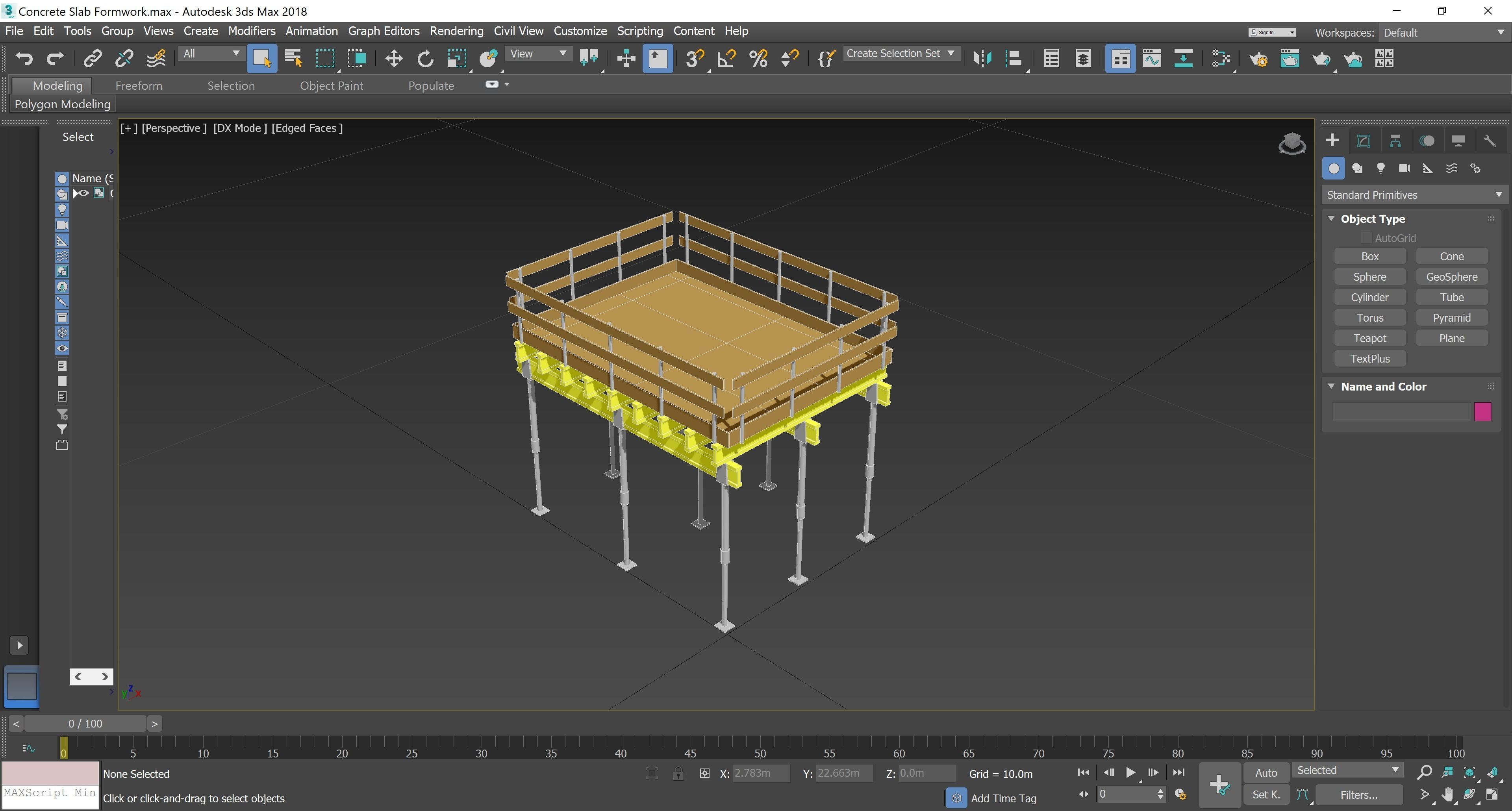Click the time slider 0 / 100 handle
1512x811 pixels.
point(86,724)
